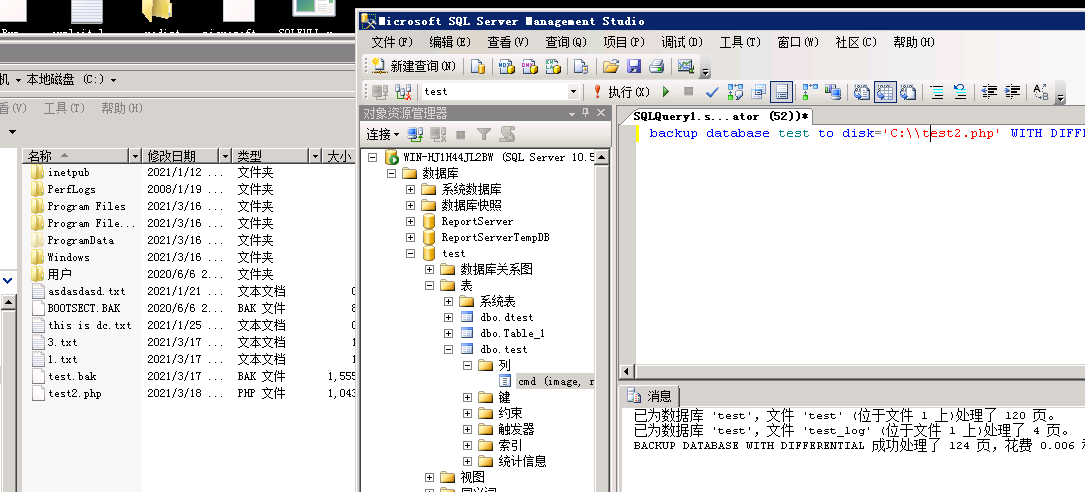Toggle IntelliSense enabled button
This screenshot has width=1085, height=492.
point(781,91)
